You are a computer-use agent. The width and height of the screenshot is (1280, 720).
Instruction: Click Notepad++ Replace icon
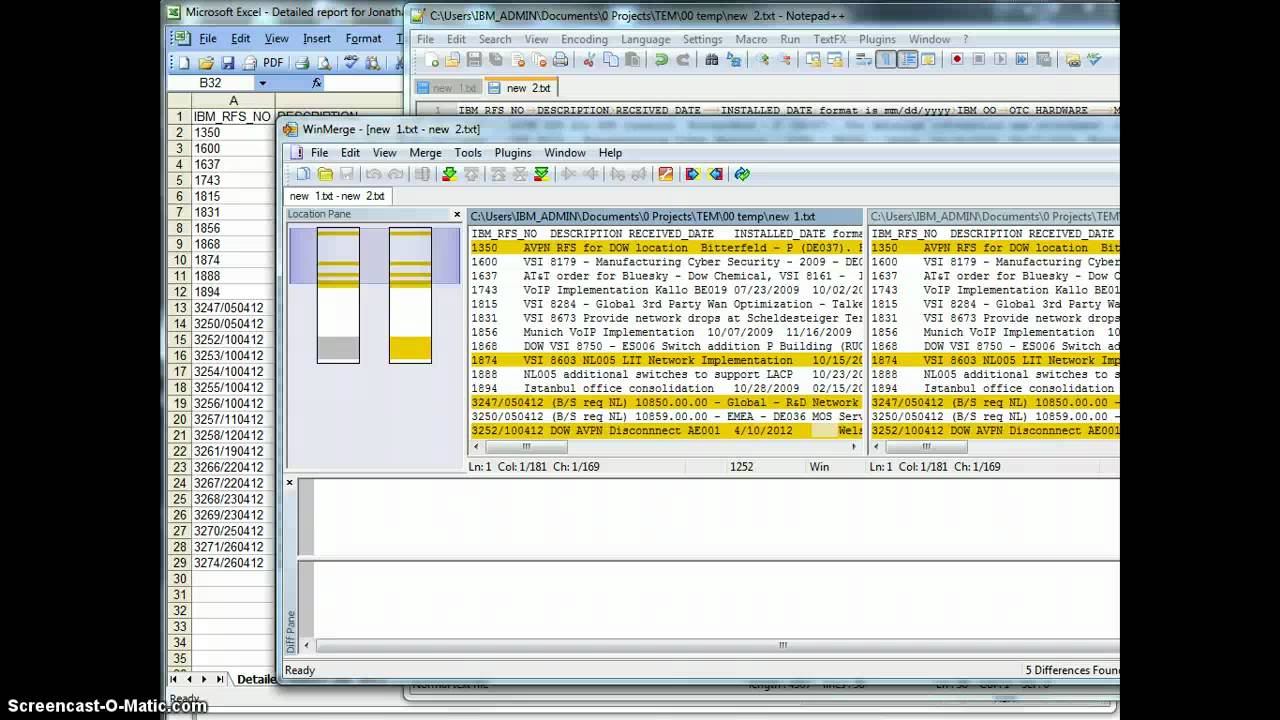733,60
